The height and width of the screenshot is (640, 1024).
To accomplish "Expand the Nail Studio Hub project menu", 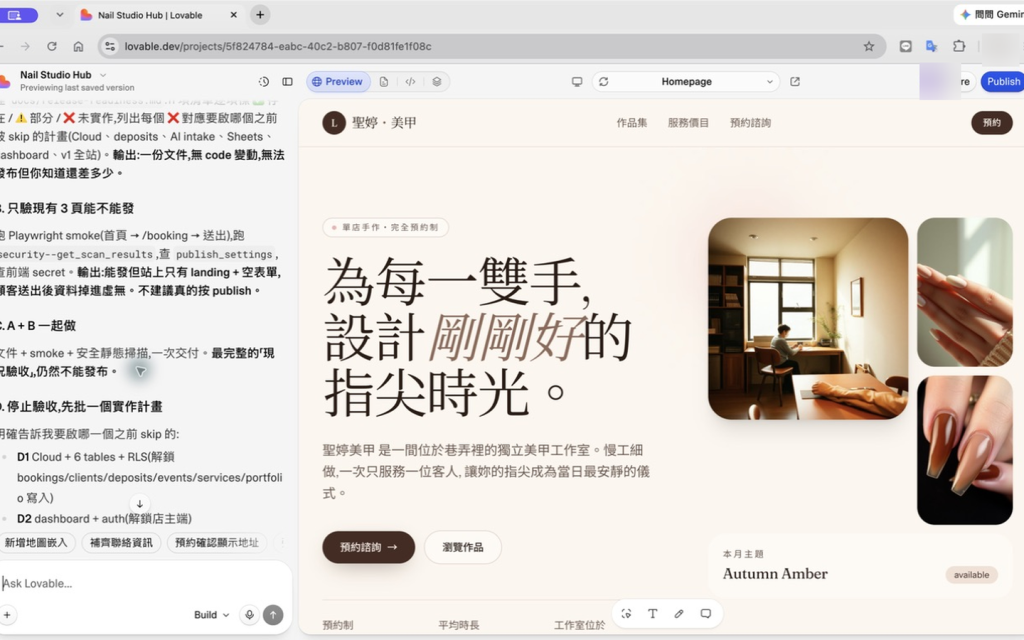I will (x=103, y=75).
